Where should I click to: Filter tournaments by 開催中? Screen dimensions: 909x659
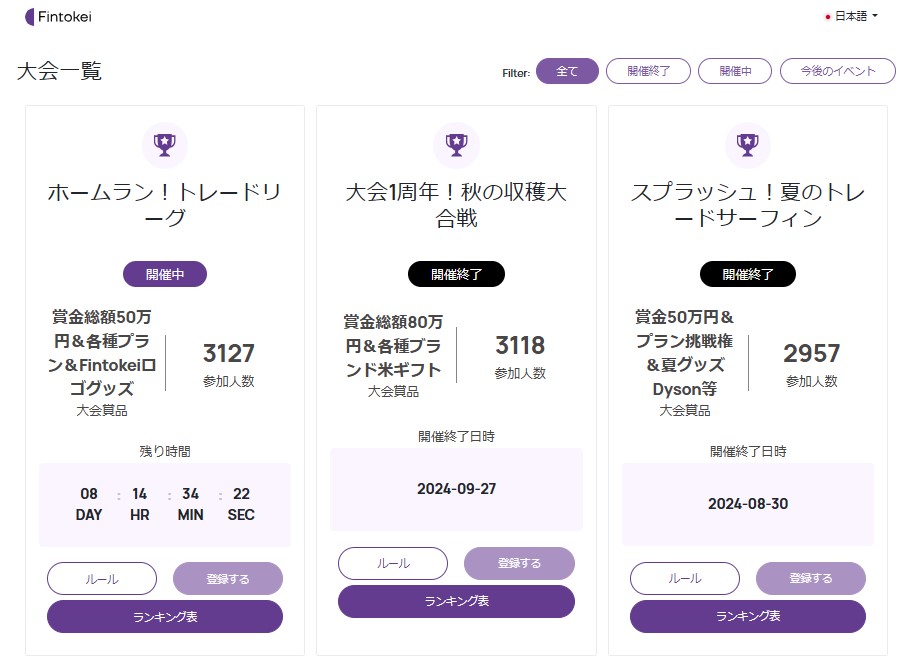point(733,71)
